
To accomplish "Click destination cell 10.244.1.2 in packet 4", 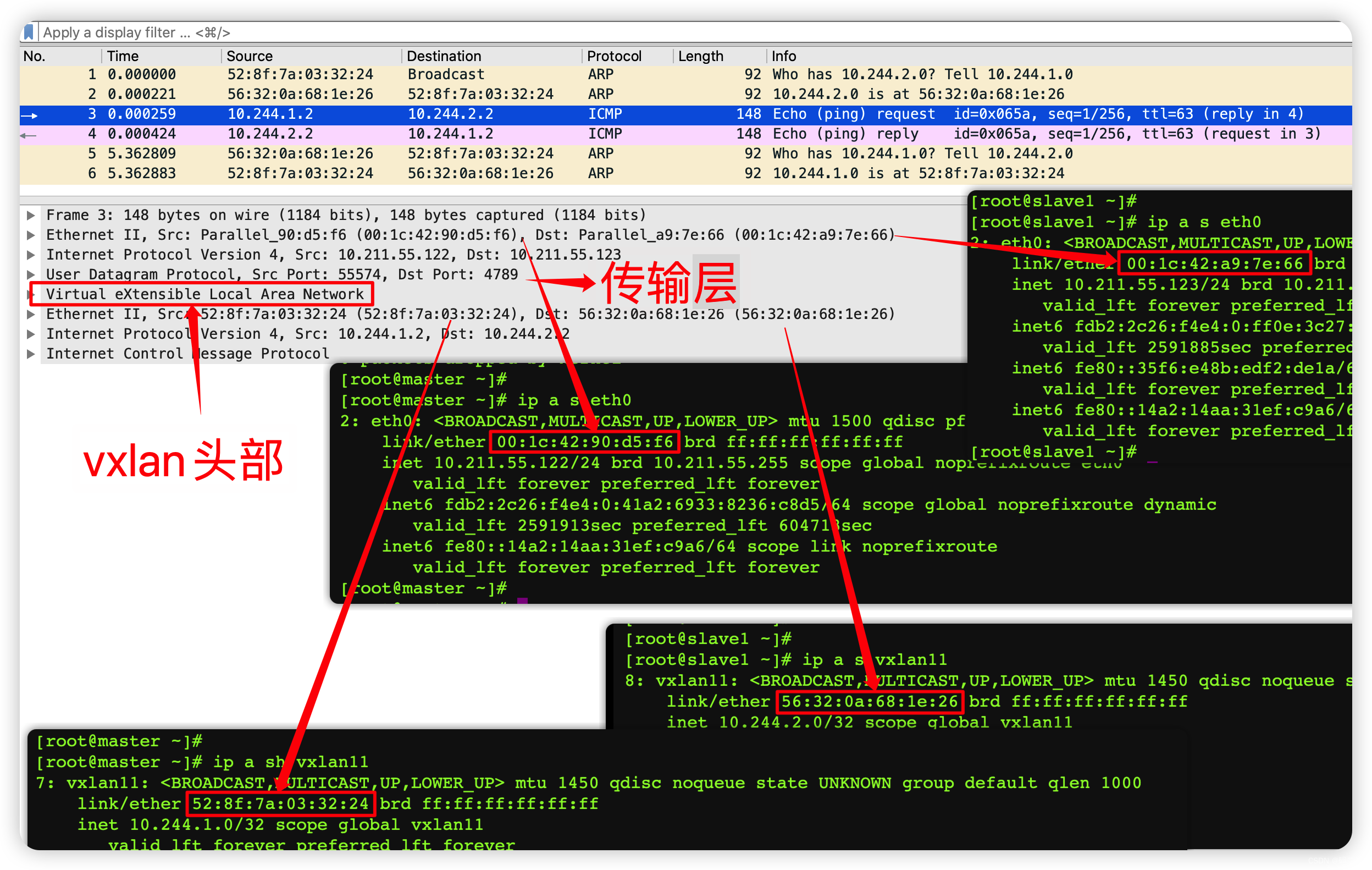I will [x=450, y=134].
